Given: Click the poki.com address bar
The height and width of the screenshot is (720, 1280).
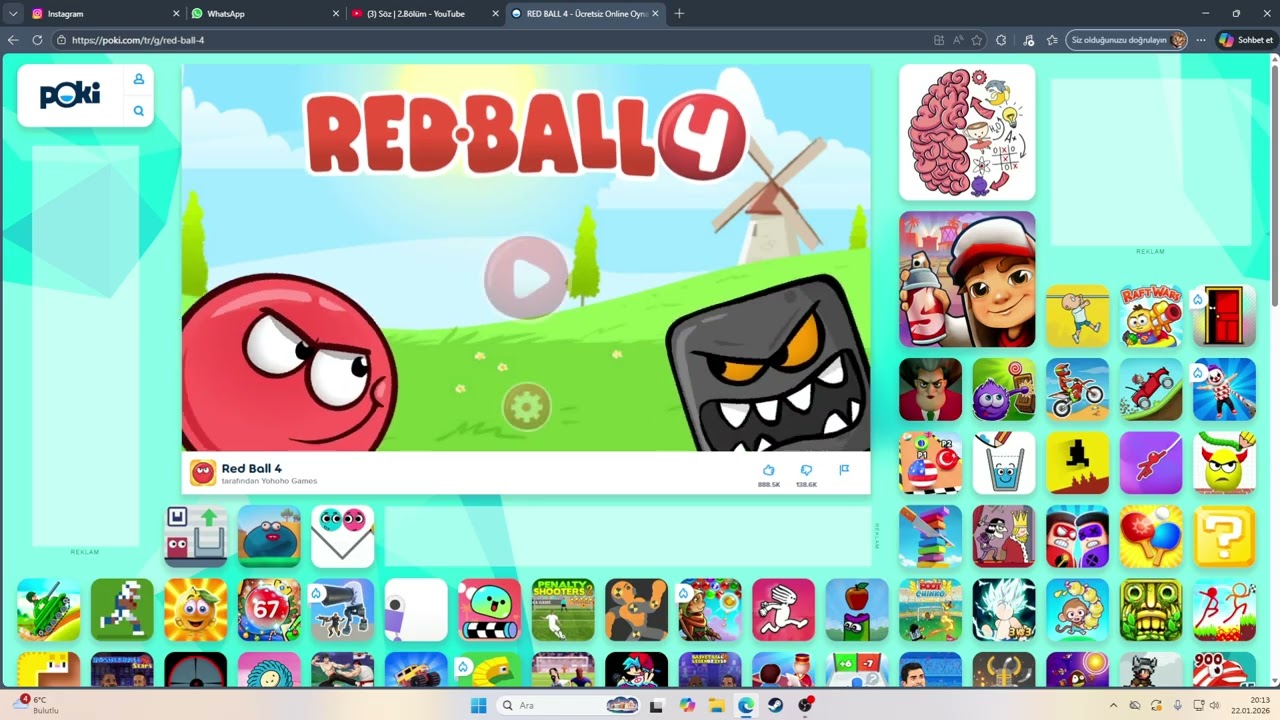Looking at the screenshot, I should tap(490, 40).
